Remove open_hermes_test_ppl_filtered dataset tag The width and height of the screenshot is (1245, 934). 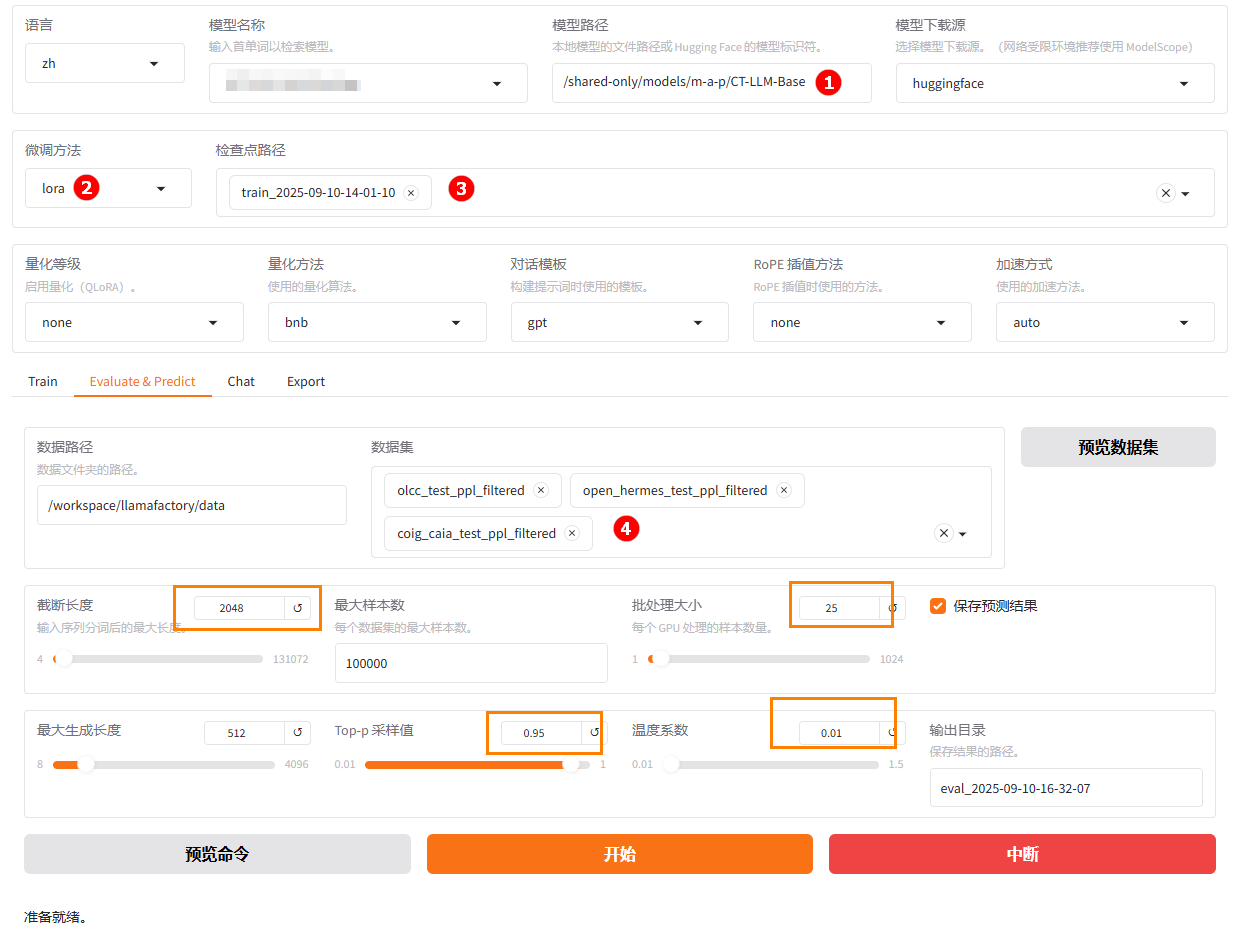coord(784,490)
